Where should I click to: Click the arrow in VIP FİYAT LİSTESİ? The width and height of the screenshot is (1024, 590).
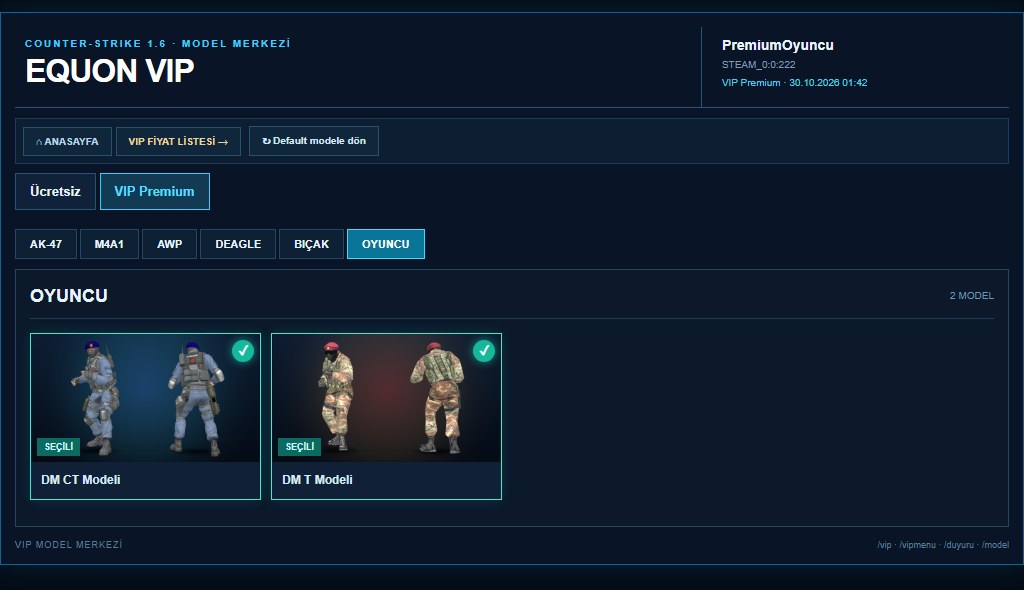click(223, 142)
